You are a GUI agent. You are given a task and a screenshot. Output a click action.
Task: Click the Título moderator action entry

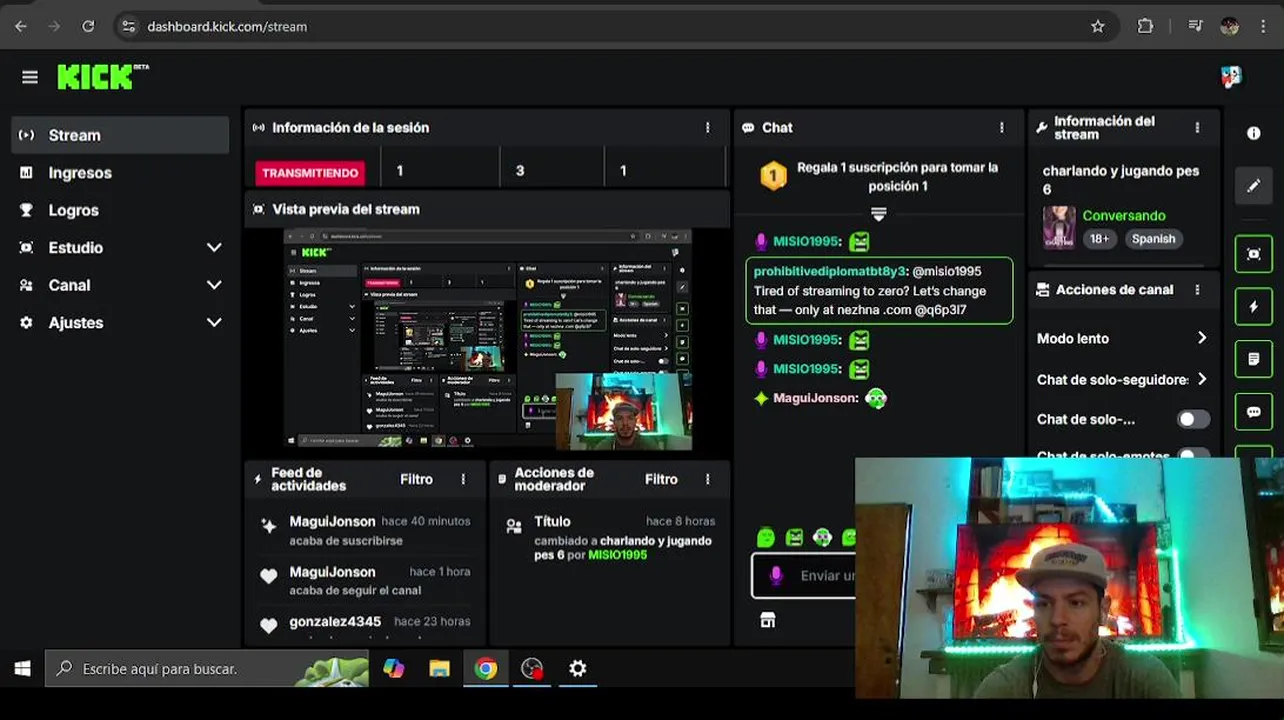coord(612,538)
